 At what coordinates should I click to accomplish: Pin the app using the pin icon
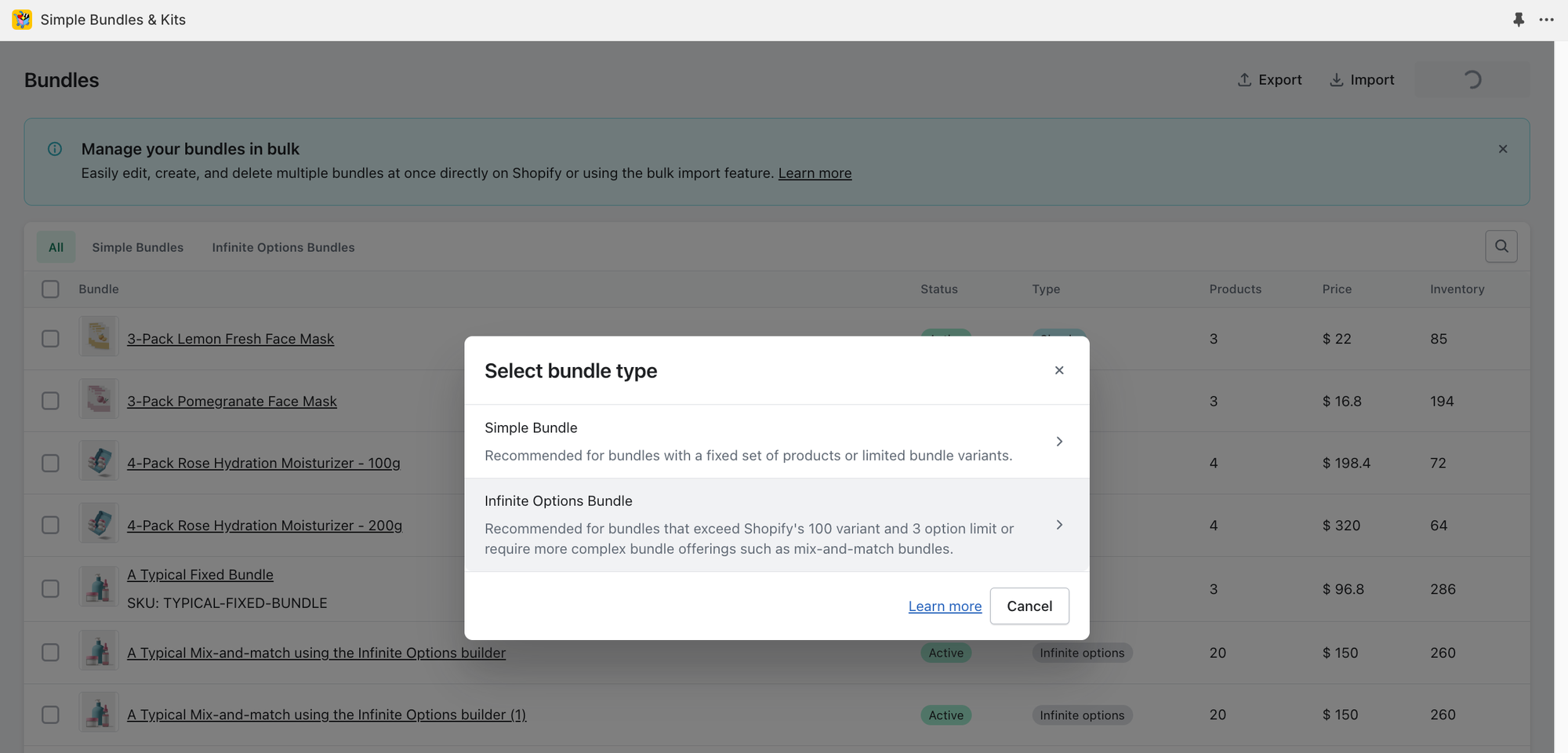tap(1519, 20)
